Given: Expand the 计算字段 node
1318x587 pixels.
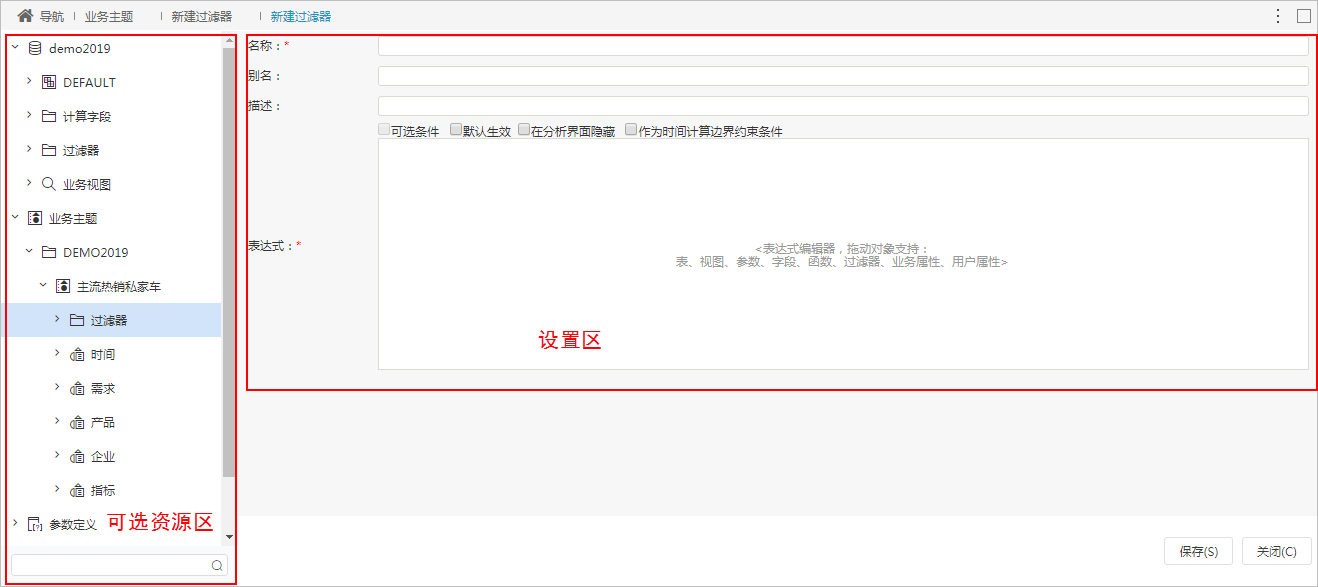Looking at the screenshot, I should (29, 115).
